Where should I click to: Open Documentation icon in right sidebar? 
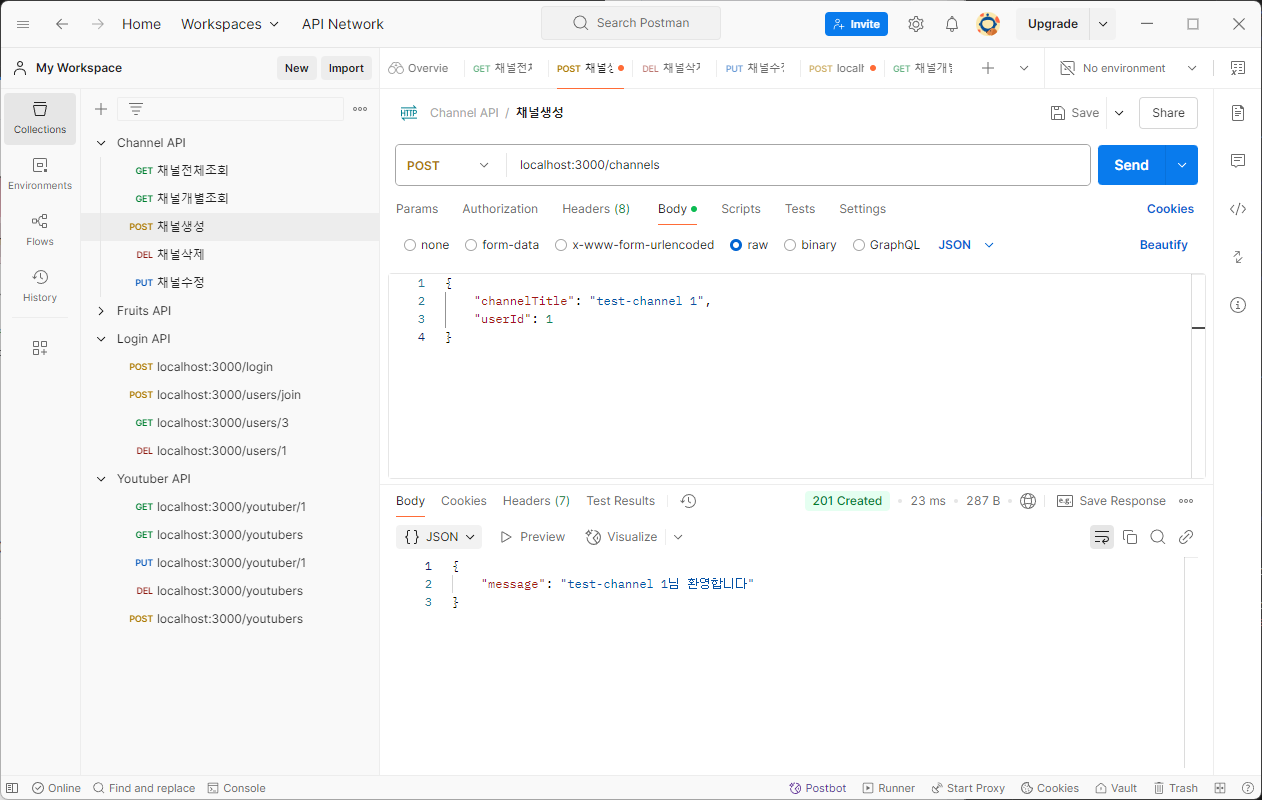[x=1238, y=113]
